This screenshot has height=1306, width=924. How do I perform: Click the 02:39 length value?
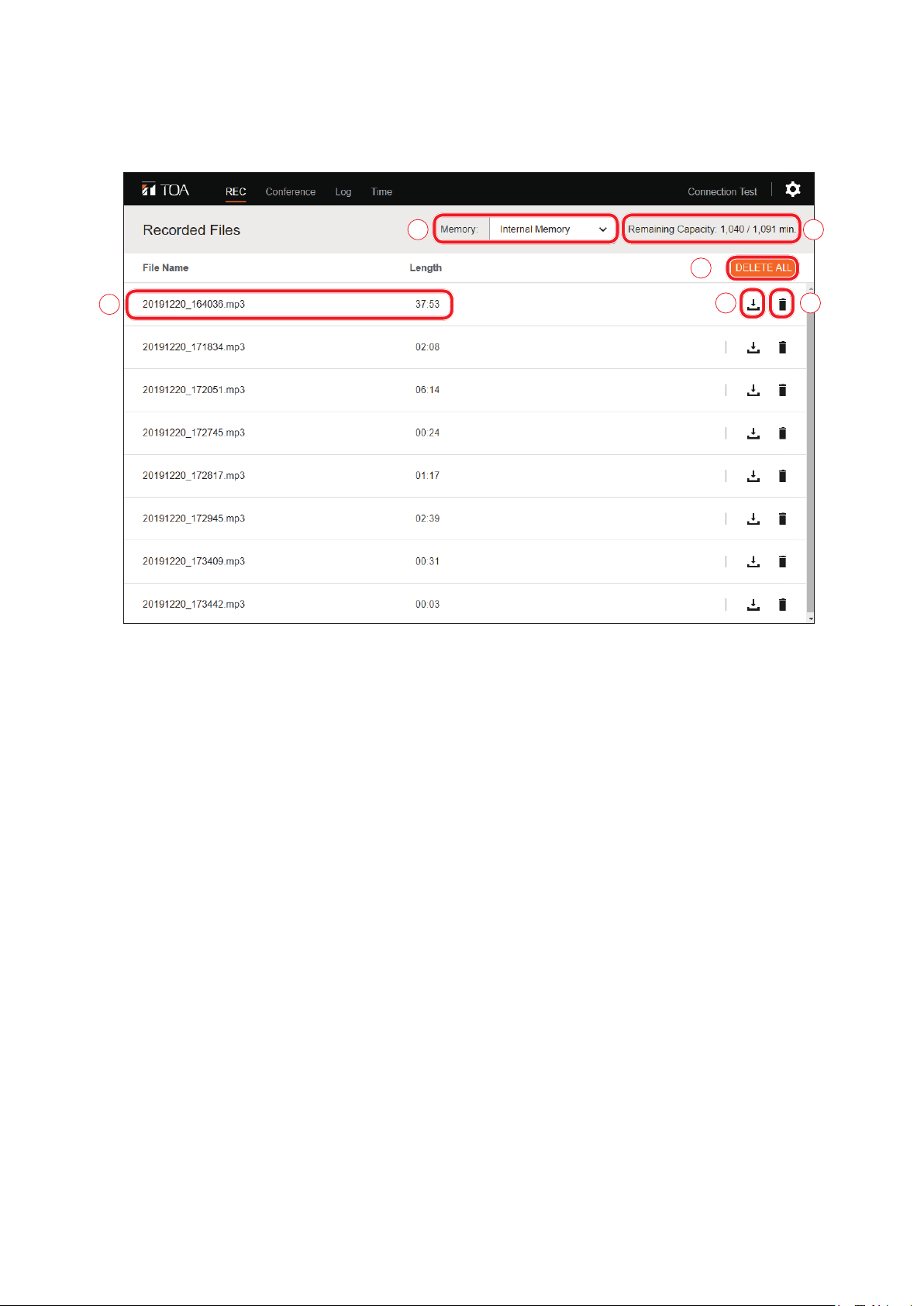point(427,519)
